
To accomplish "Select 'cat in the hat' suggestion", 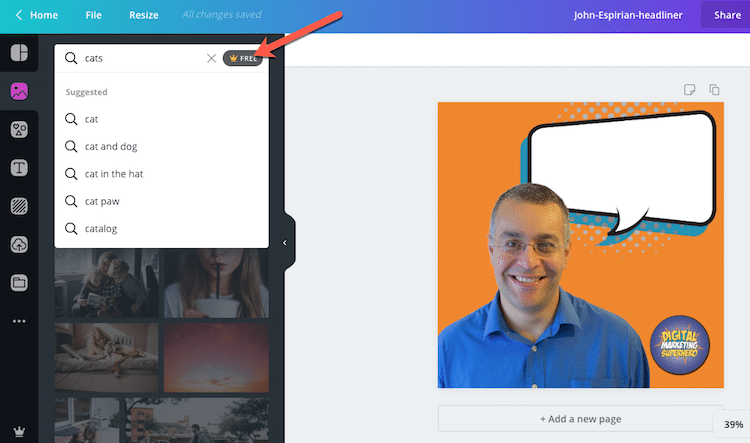I will [x=113, y=174].
